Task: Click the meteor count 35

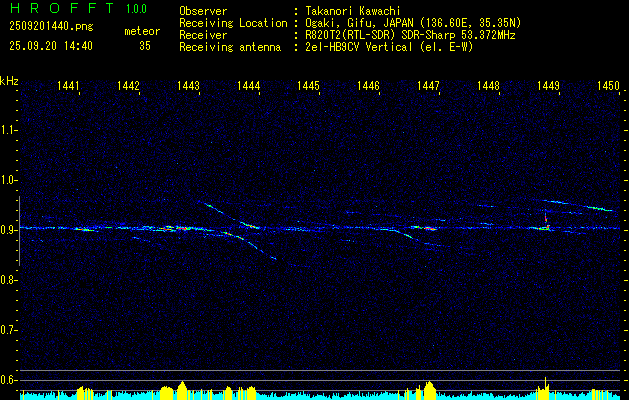Action: [x=145, y=46]
